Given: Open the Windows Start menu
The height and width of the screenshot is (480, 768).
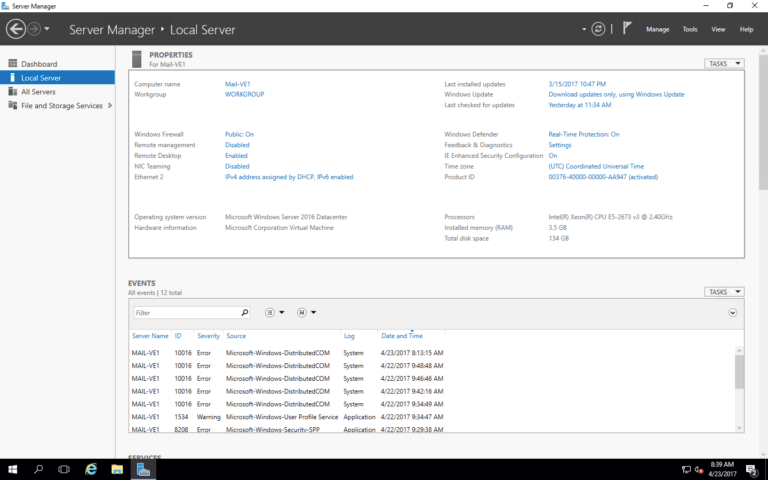Looking at the screenshot, I should [x=13, y=469].
